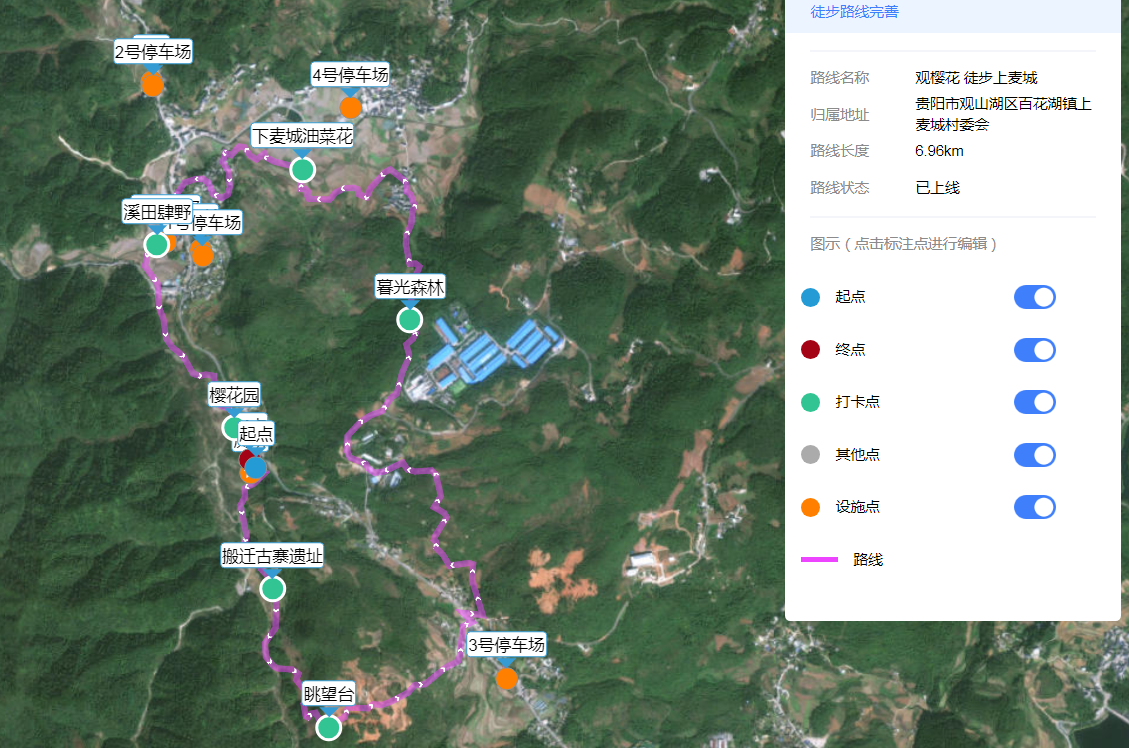Click the 2号停车场 facility marker
Screen dimensions: 1129x748
point(152,84)
